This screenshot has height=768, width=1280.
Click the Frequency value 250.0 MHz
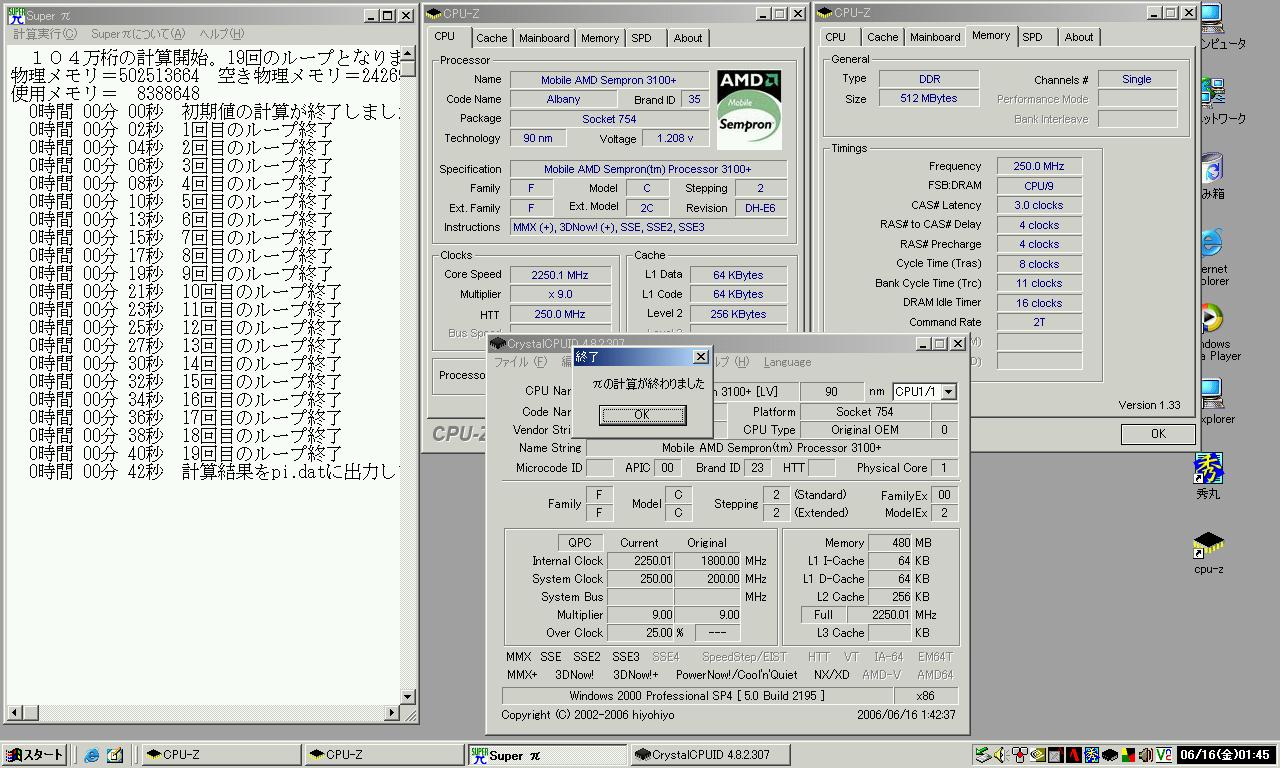tap(1039, 166)
